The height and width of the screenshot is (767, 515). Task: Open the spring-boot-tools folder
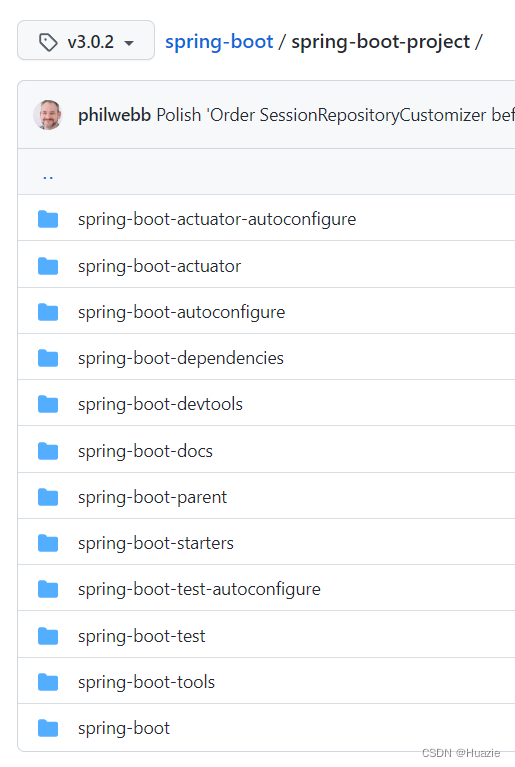coord(146,682)
